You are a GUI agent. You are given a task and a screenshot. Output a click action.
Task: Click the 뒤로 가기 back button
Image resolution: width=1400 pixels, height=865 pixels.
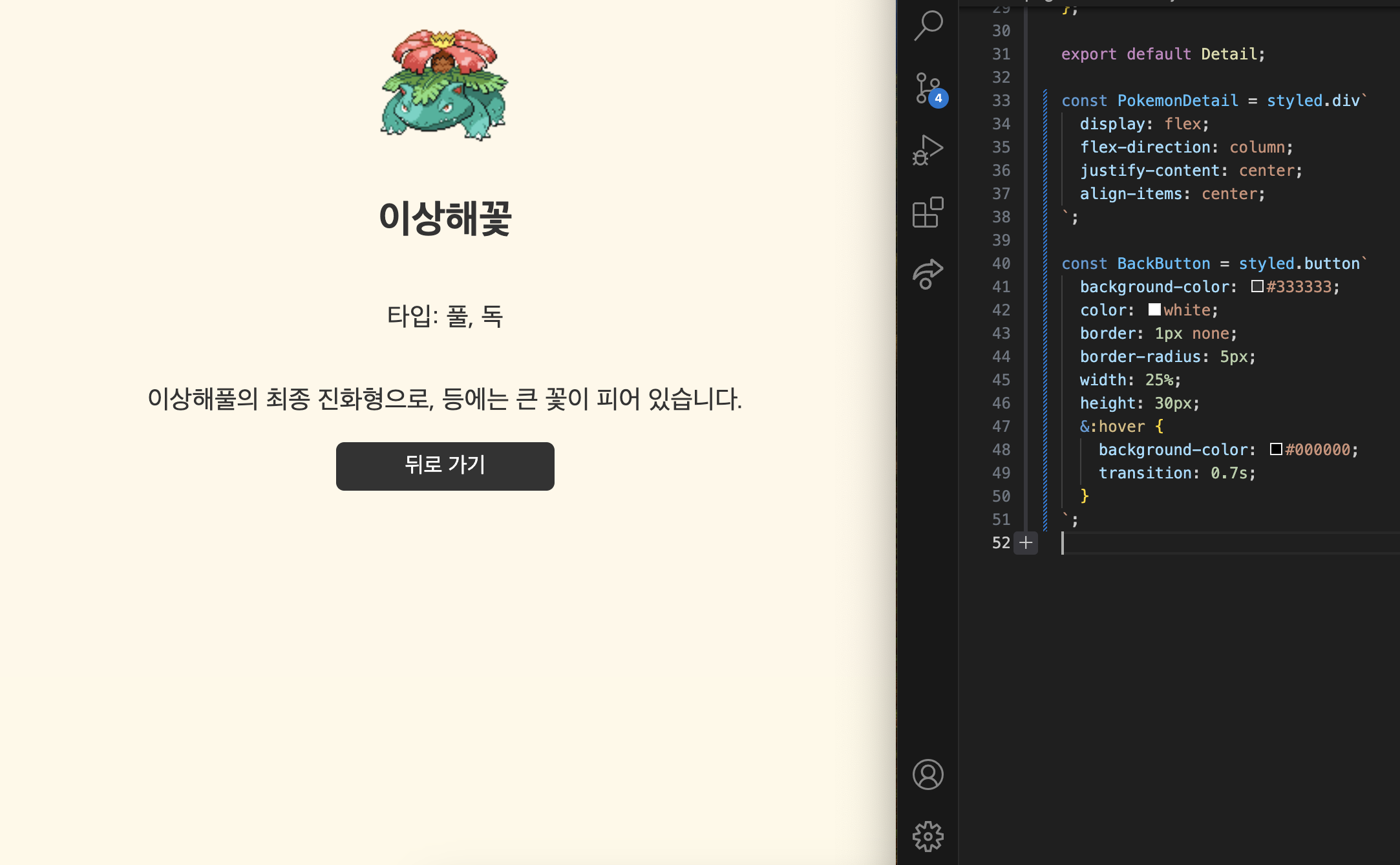445,466
